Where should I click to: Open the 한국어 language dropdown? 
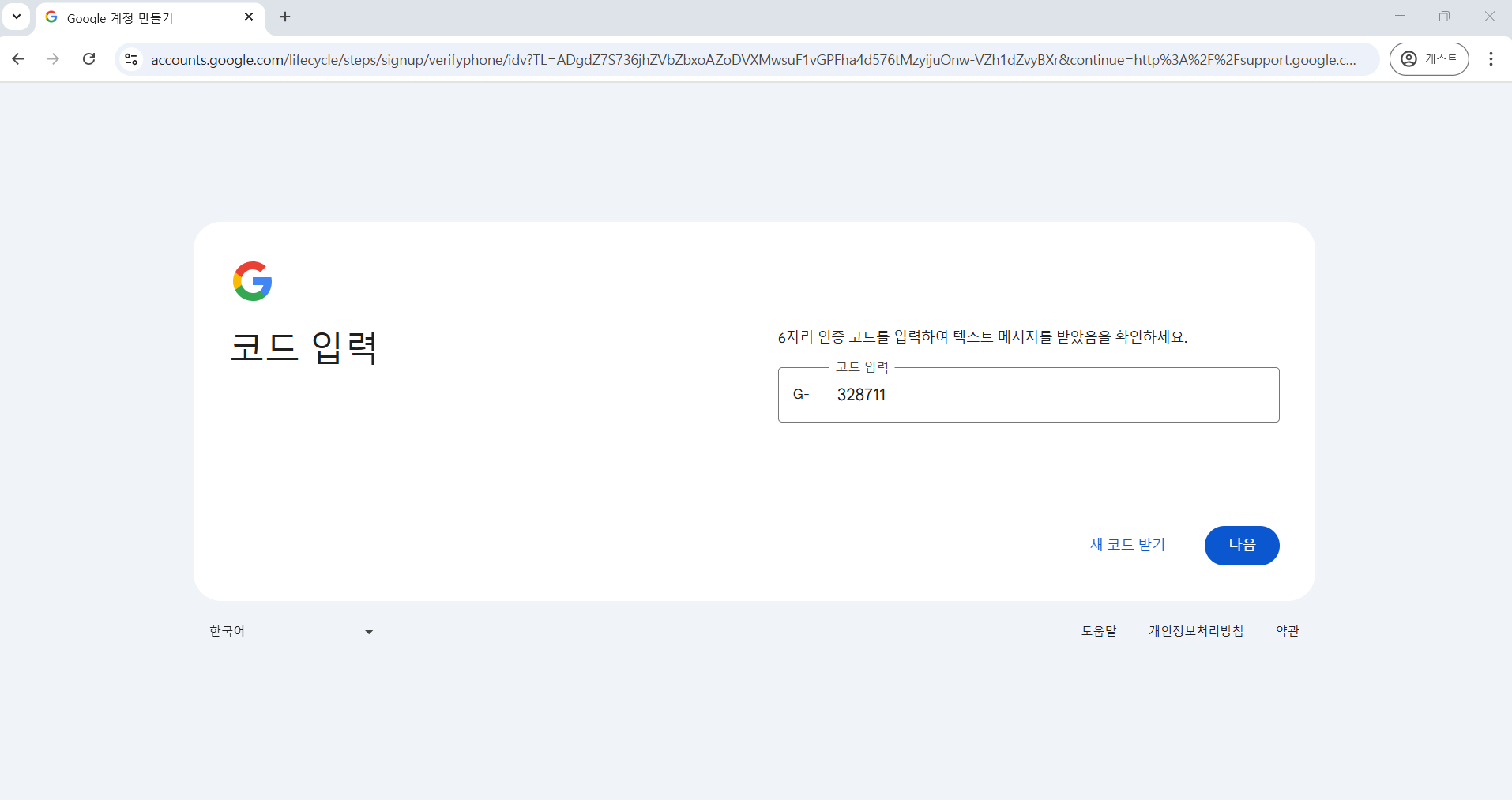point(228,630)
